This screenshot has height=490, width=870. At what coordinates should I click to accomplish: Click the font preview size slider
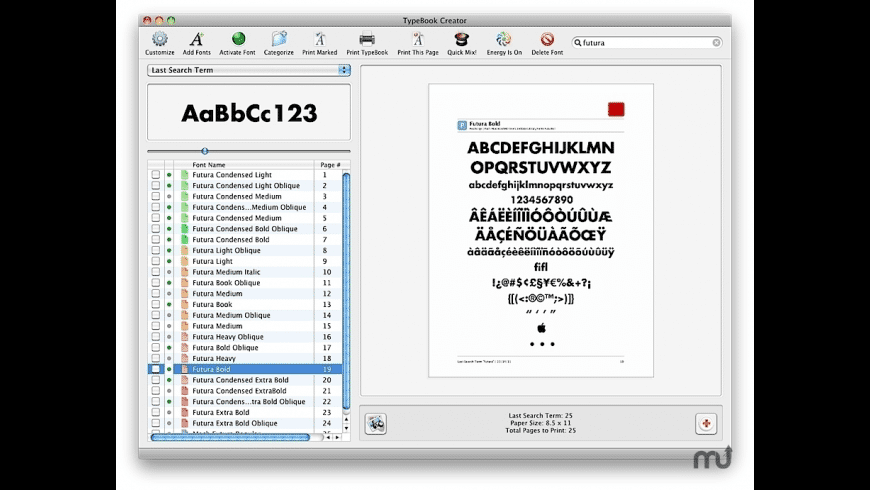pyautogui.click(x=205, y=151)
